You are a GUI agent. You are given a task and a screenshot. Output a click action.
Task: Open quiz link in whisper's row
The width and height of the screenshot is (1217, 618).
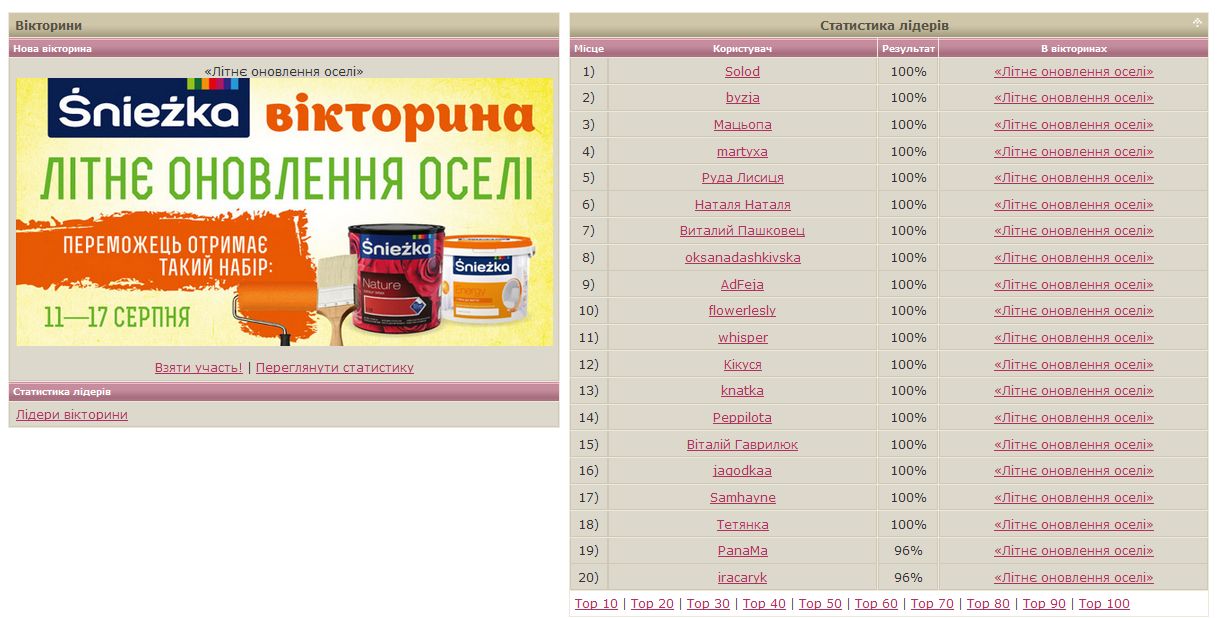click(1073, 337)
